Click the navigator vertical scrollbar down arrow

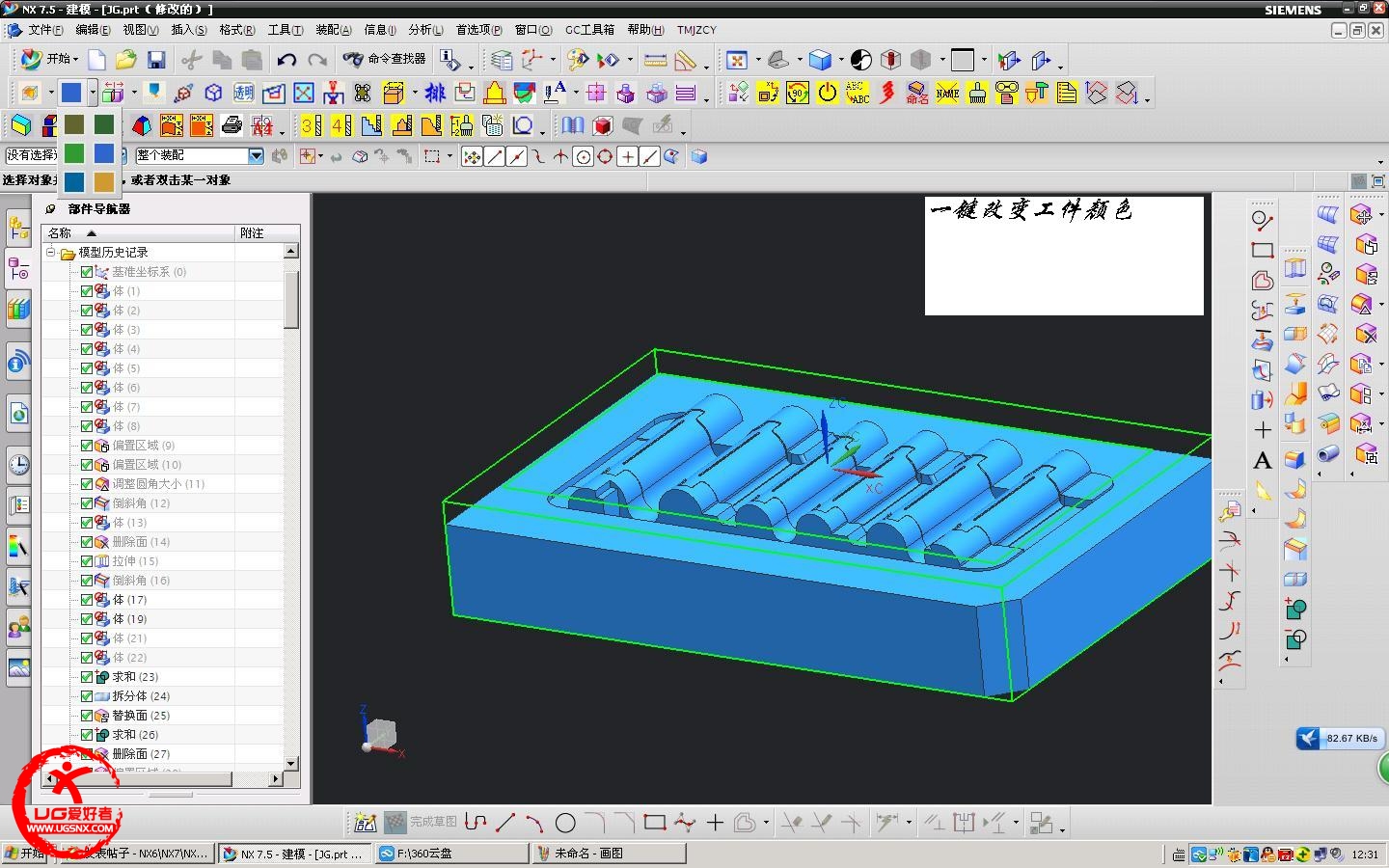coord(291,763)
